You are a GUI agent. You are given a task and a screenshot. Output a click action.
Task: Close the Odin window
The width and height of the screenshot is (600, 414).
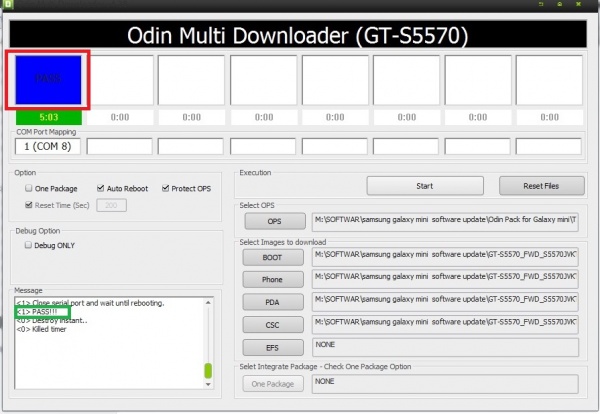pos(579,4)
